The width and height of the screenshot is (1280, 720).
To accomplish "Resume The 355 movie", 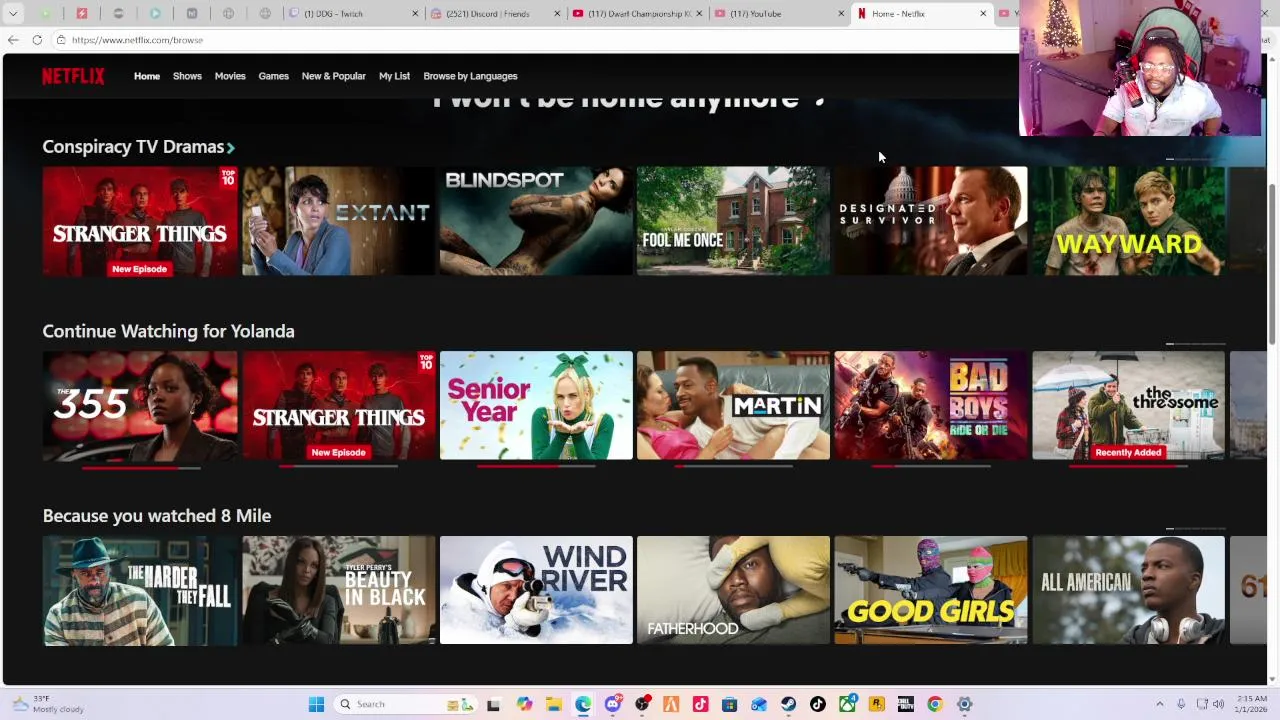I will tap(139, 405).
